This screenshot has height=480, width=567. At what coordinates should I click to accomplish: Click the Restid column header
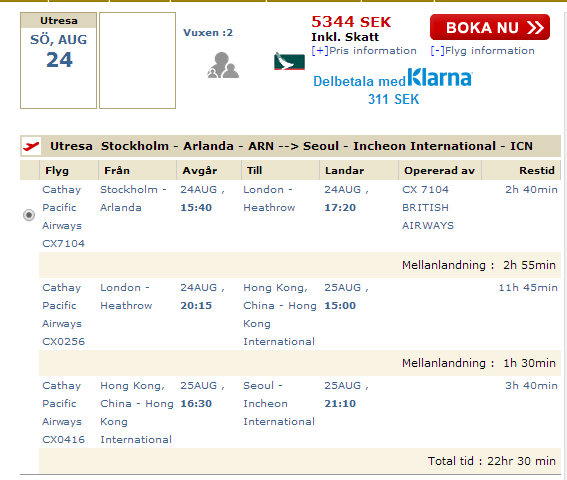(x=537, y=170)
